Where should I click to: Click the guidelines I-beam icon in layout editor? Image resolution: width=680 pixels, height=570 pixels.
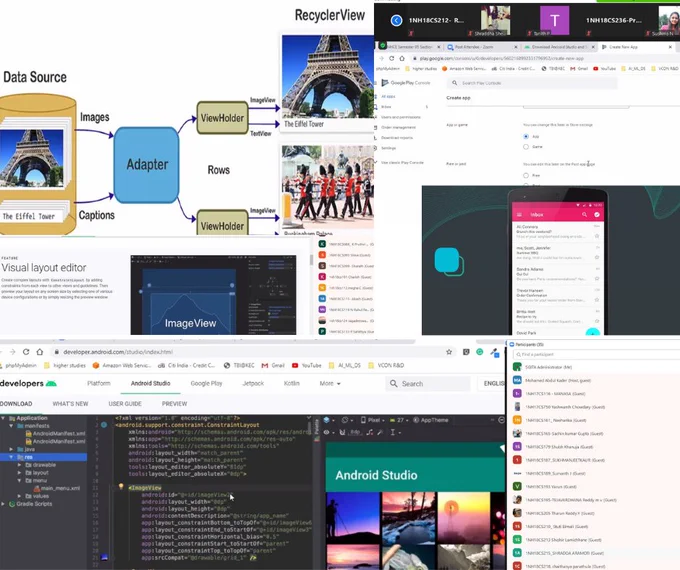393,432
